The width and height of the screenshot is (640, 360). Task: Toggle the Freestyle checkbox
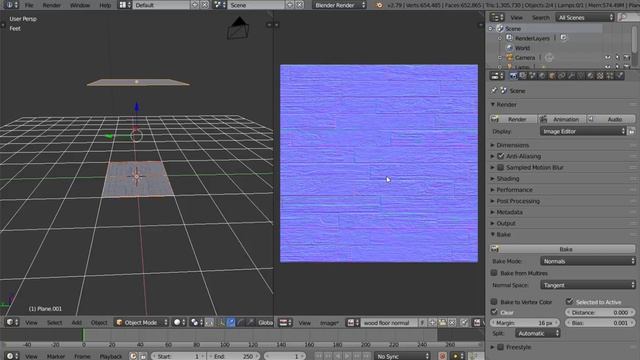[501, 347]
